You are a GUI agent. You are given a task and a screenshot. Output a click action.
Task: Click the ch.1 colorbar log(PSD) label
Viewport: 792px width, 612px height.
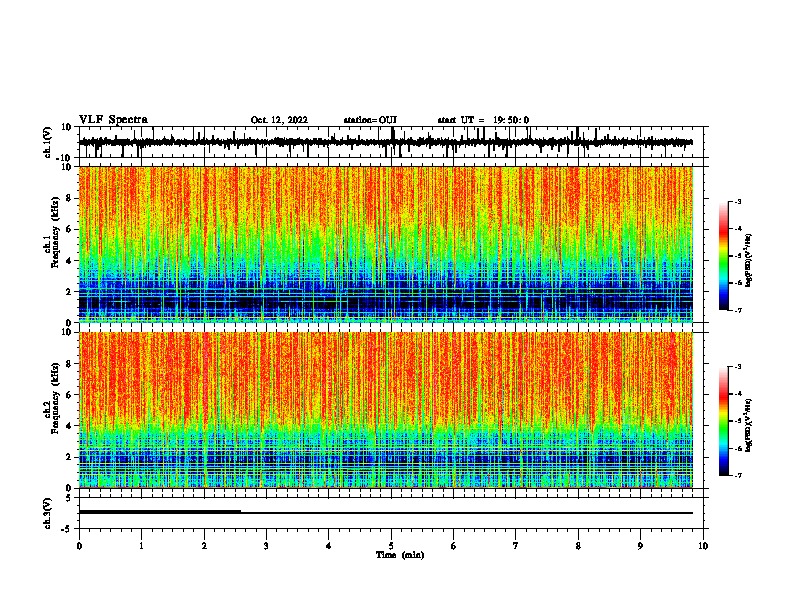click(x=749, y=261)
